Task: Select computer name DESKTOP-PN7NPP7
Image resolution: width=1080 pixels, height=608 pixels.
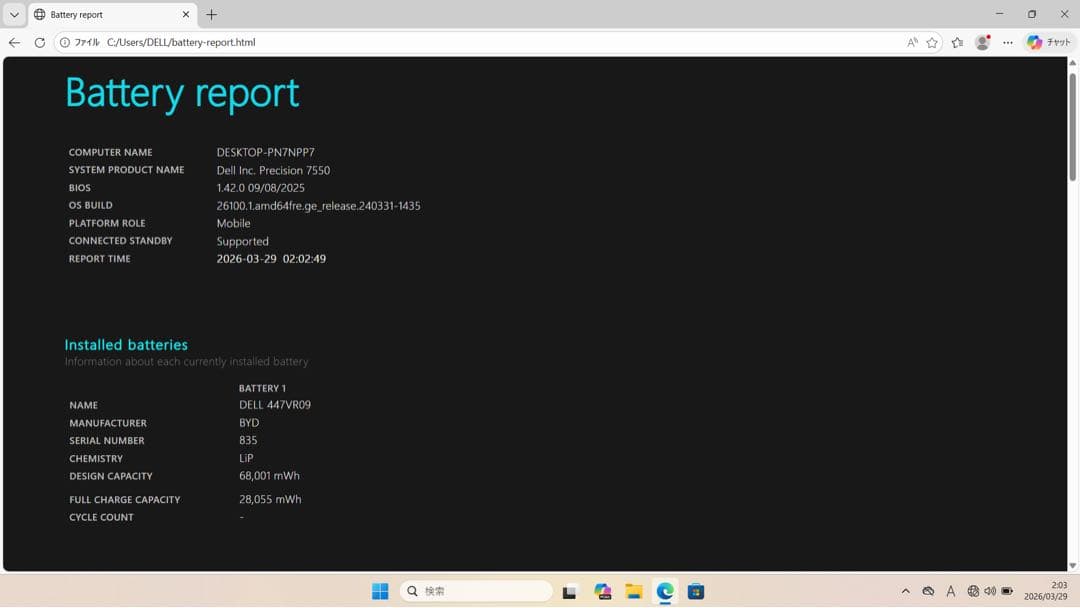Action: (x=265, y=152)
